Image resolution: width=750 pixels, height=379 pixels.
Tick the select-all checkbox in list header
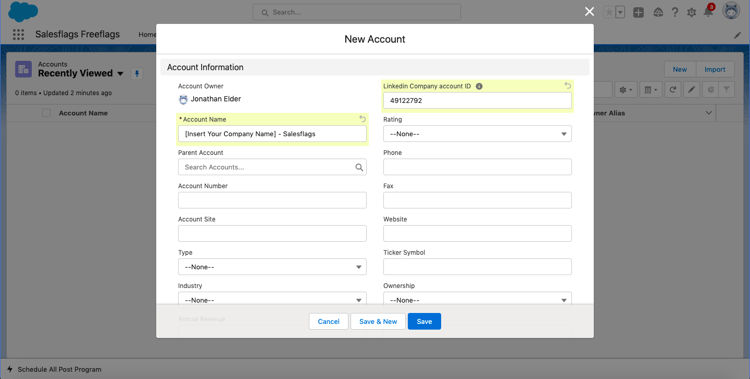[x=46, y=113]
